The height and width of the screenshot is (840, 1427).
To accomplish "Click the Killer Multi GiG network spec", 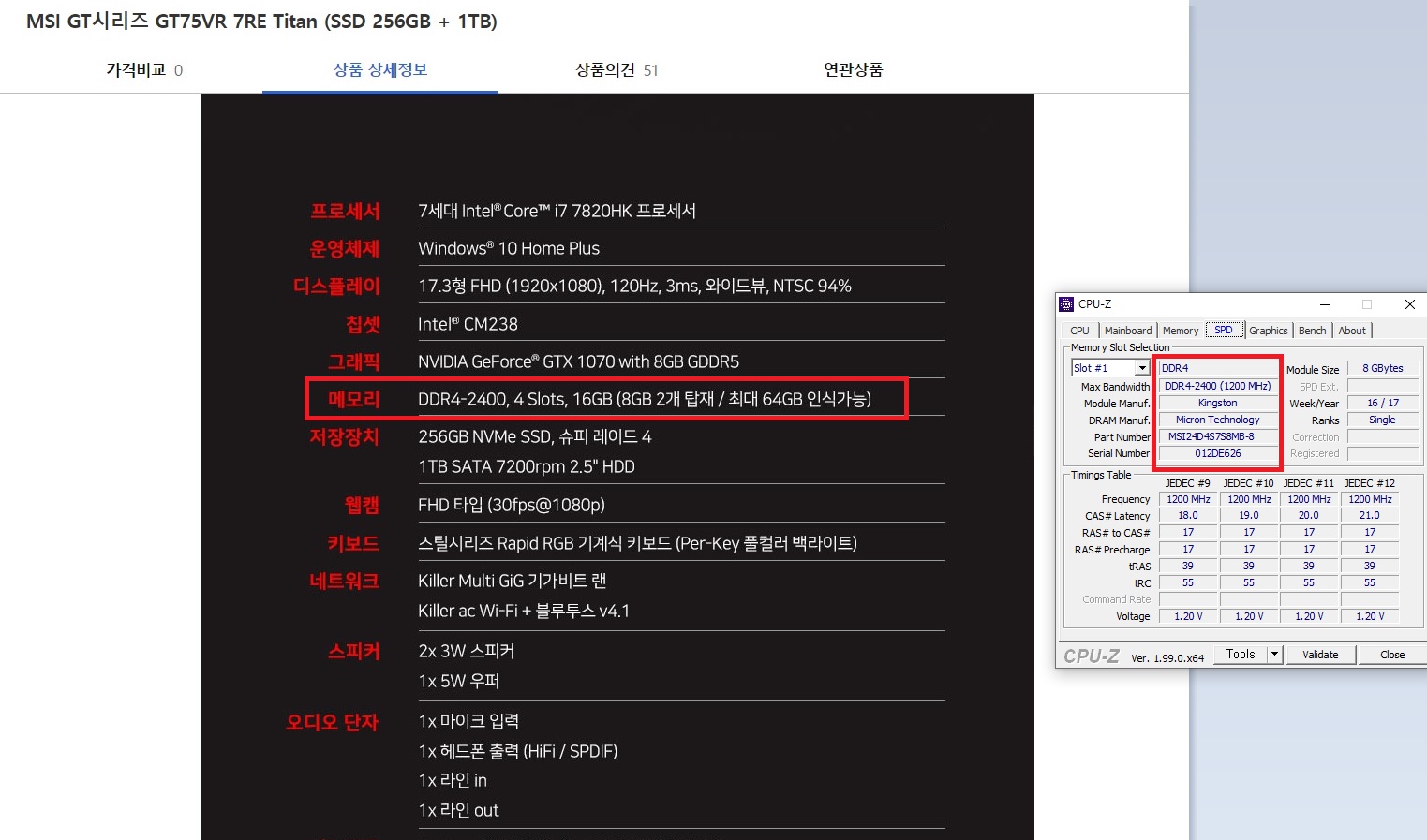I will click(512, 581).
